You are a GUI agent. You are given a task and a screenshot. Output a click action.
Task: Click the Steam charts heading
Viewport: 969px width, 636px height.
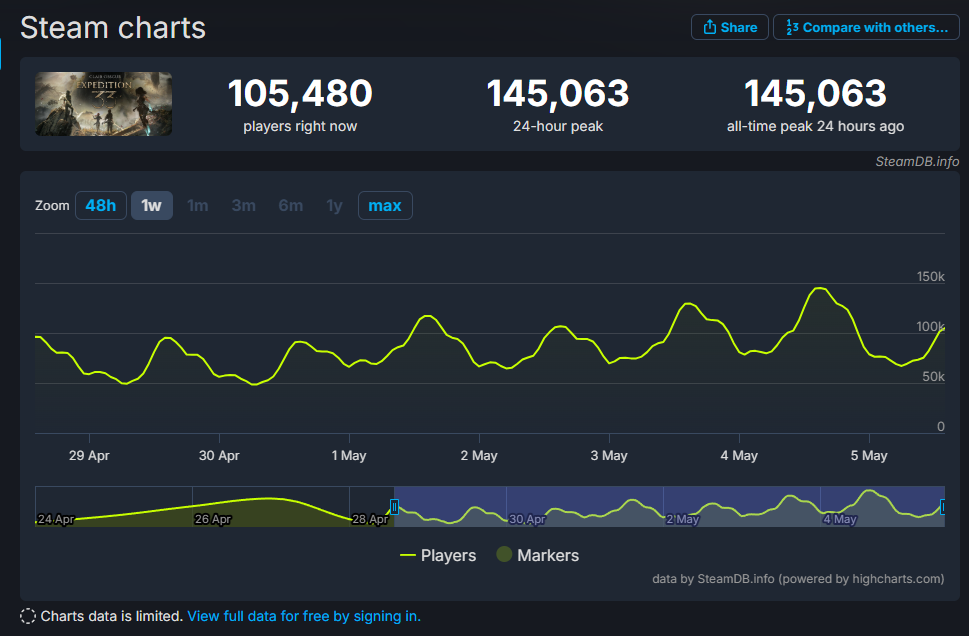(112, 28)
